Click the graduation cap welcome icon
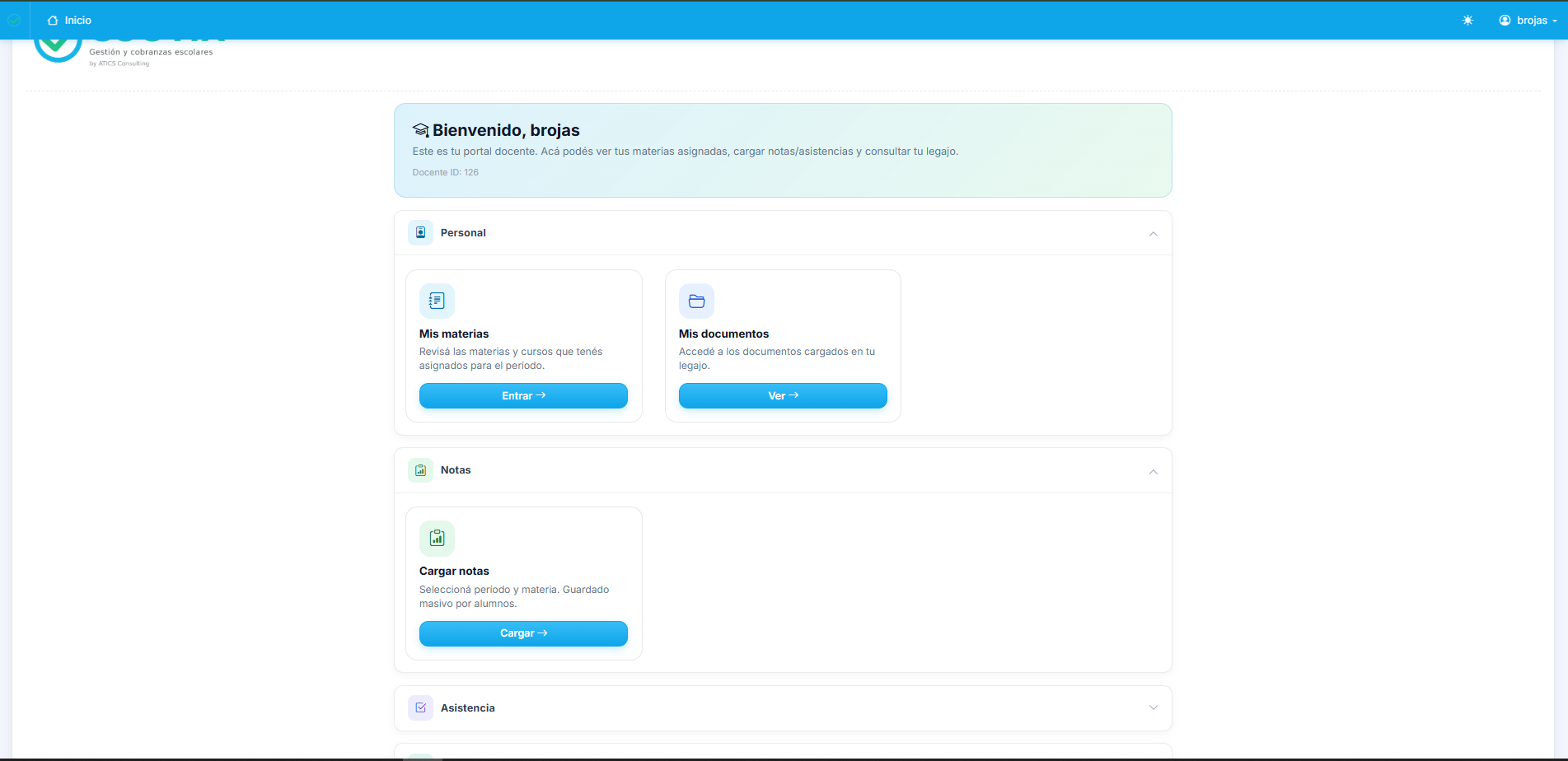Viewport: 1568px width, 761px height. point(421,130)
